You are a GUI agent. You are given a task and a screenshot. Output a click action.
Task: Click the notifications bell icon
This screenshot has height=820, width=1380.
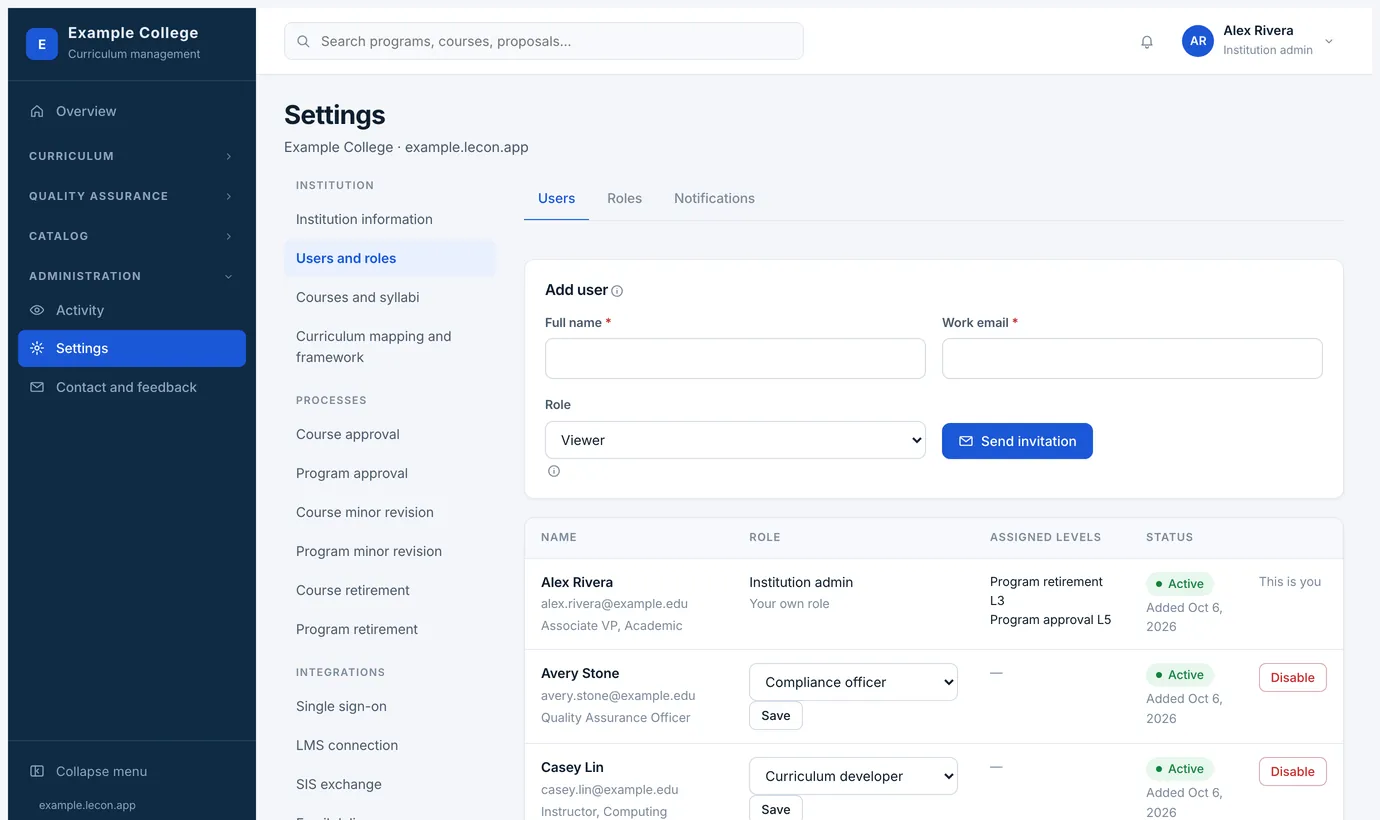[x=1147, y=42]
